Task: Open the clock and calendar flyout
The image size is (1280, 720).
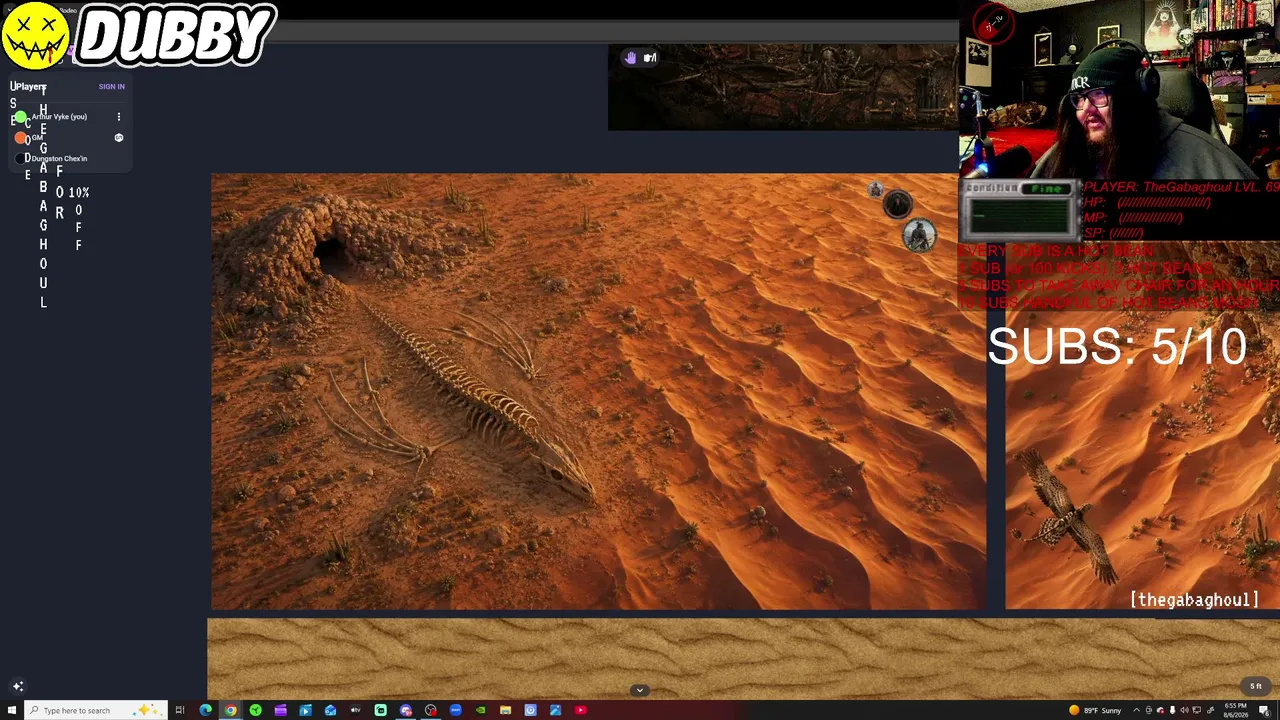Action: pos(1236,710)
